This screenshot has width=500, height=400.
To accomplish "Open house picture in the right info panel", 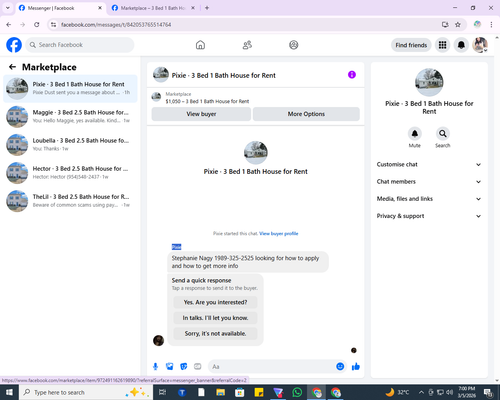I will click(429, 82).
